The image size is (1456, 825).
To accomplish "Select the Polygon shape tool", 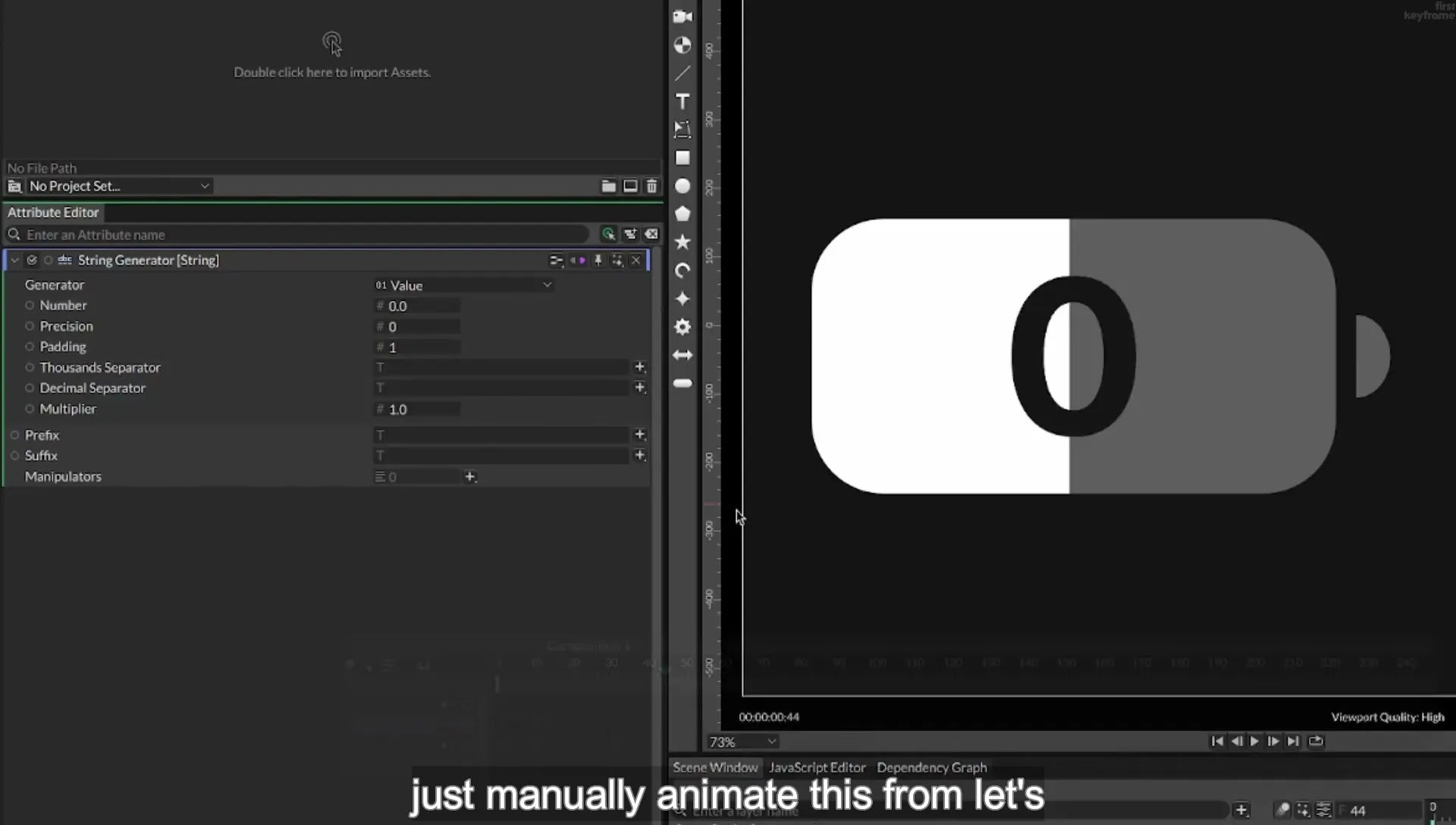I will (x=682, y=214).
